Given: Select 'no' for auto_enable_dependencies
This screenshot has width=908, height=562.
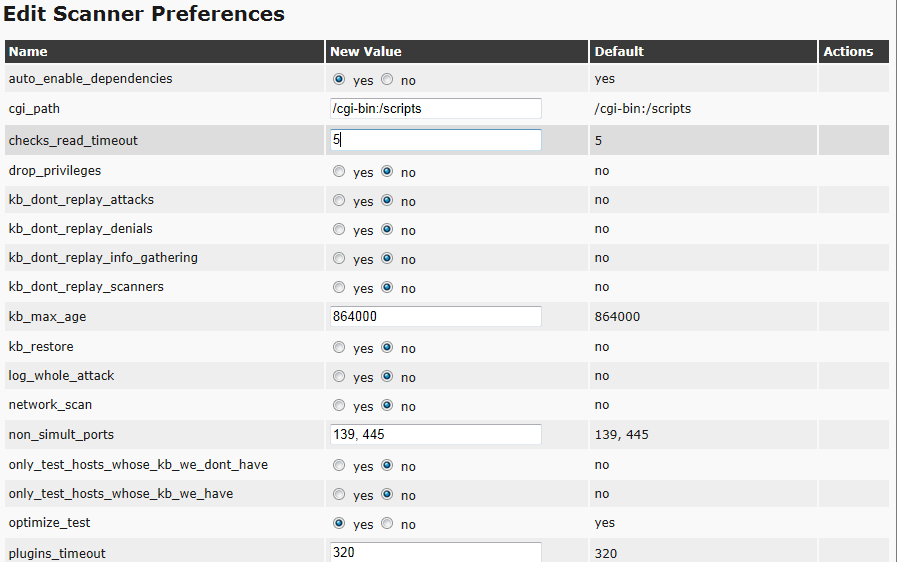Looking at the screenshot, I should click(x=387, y=79).
